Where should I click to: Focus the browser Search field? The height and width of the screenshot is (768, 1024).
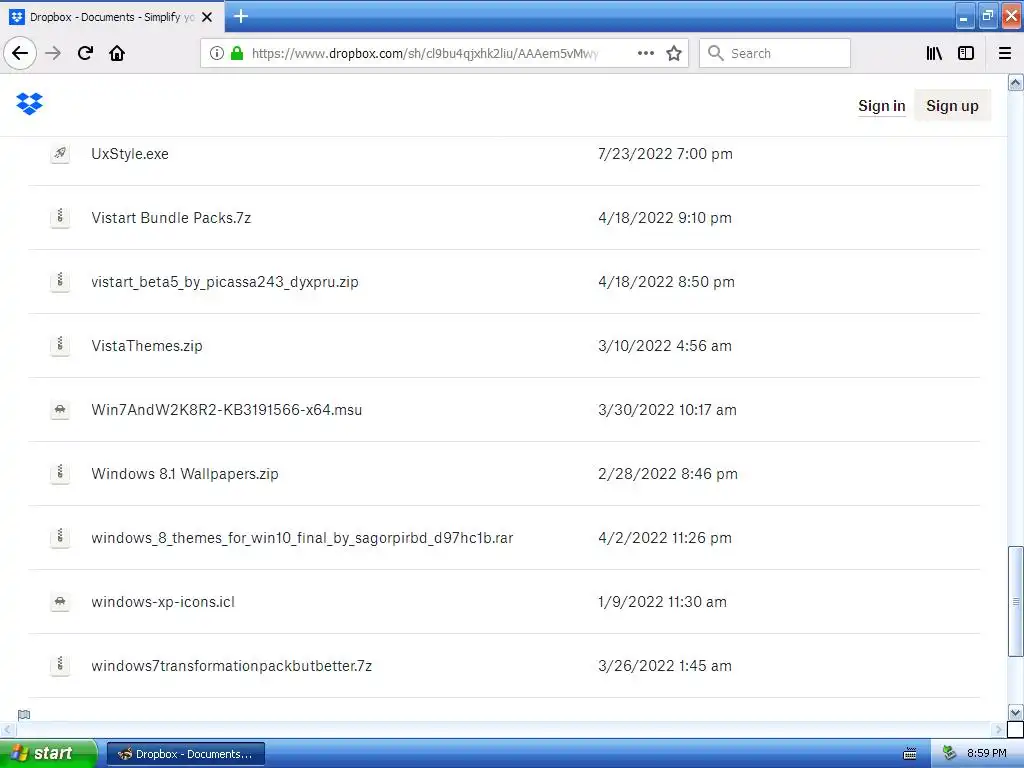(x=775, y=53)
